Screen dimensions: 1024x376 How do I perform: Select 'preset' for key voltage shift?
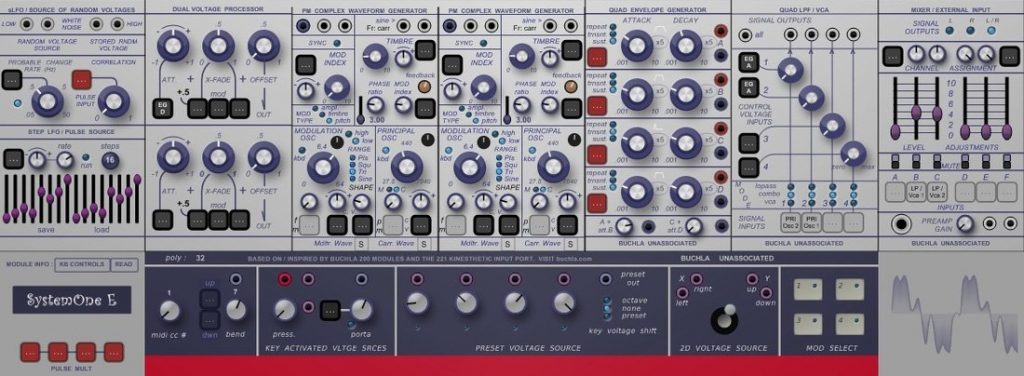coord(607,316)
